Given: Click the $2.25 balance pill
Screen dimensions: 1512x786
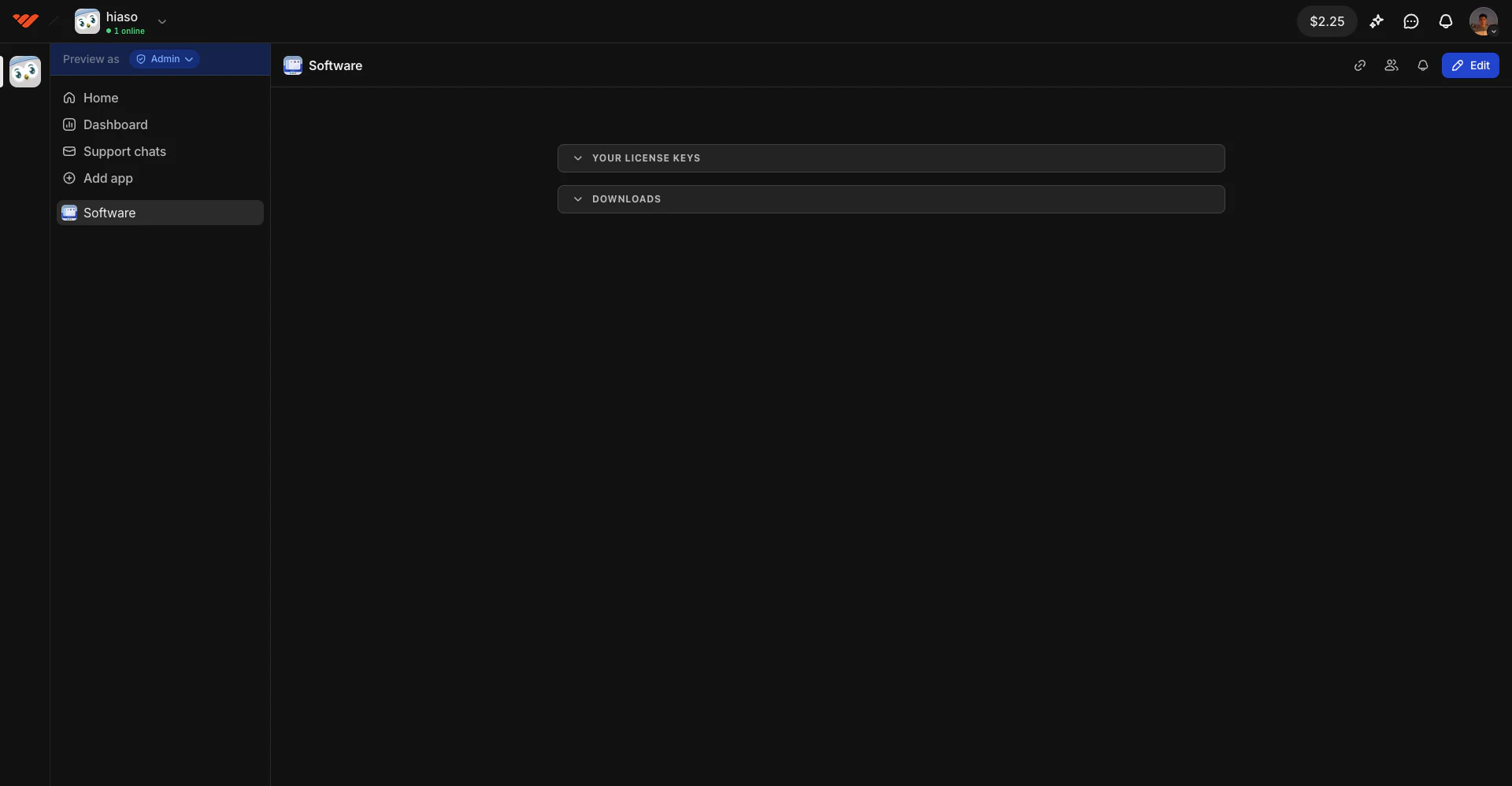Looking at the screenshot, I should (1327, 21).
